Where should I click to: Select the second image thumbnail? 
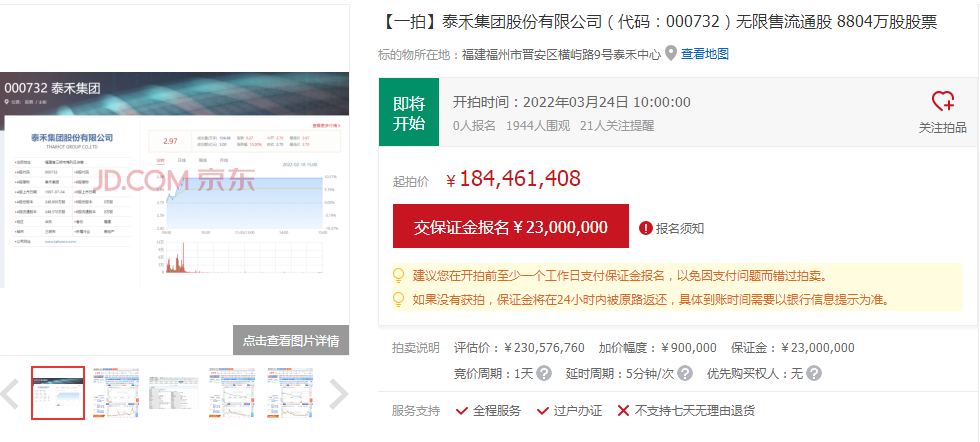point(115,392)
